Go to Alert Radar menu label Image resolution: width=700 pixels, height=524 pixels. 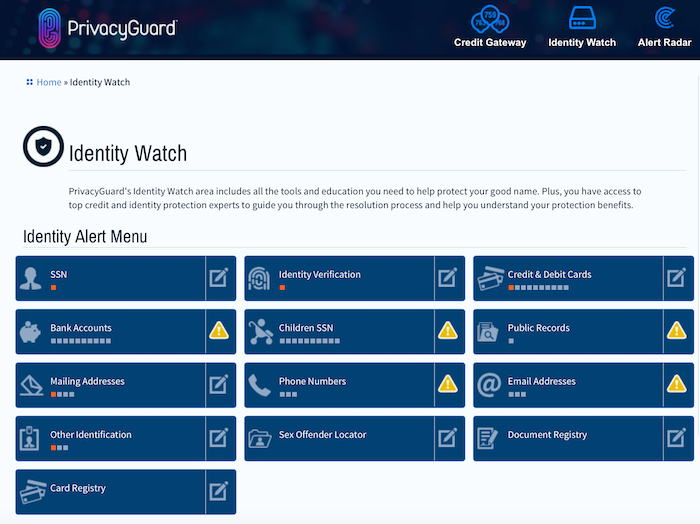664,42
